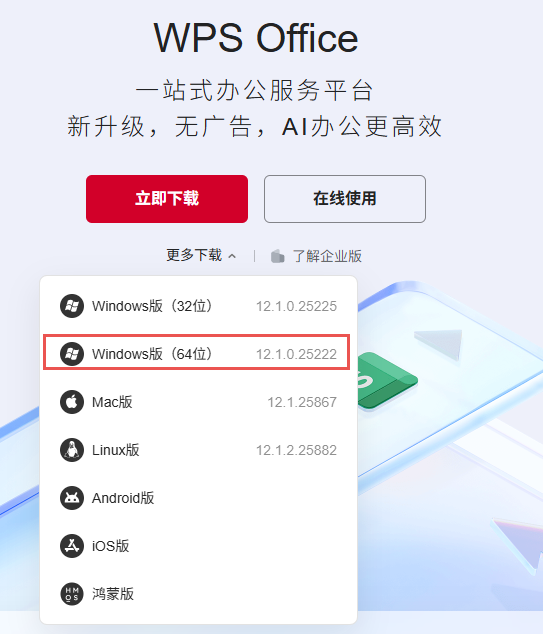Viewport: 543px width, 634px height.
Task: Click the enterprise edition icon beside 了解企业版
Action: (x=278, y=256)
